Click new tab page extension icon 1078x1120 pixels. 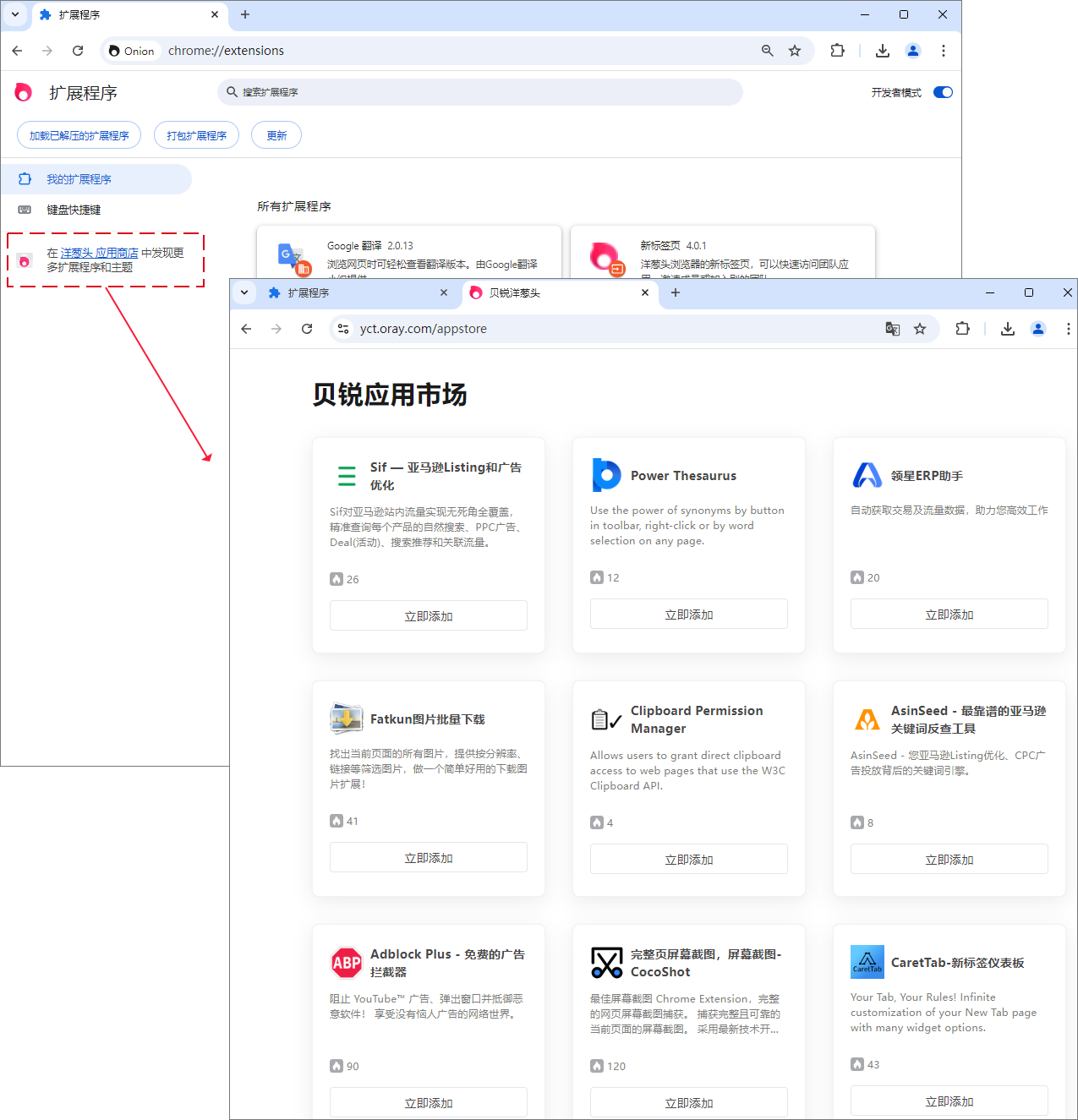[606, 258]
